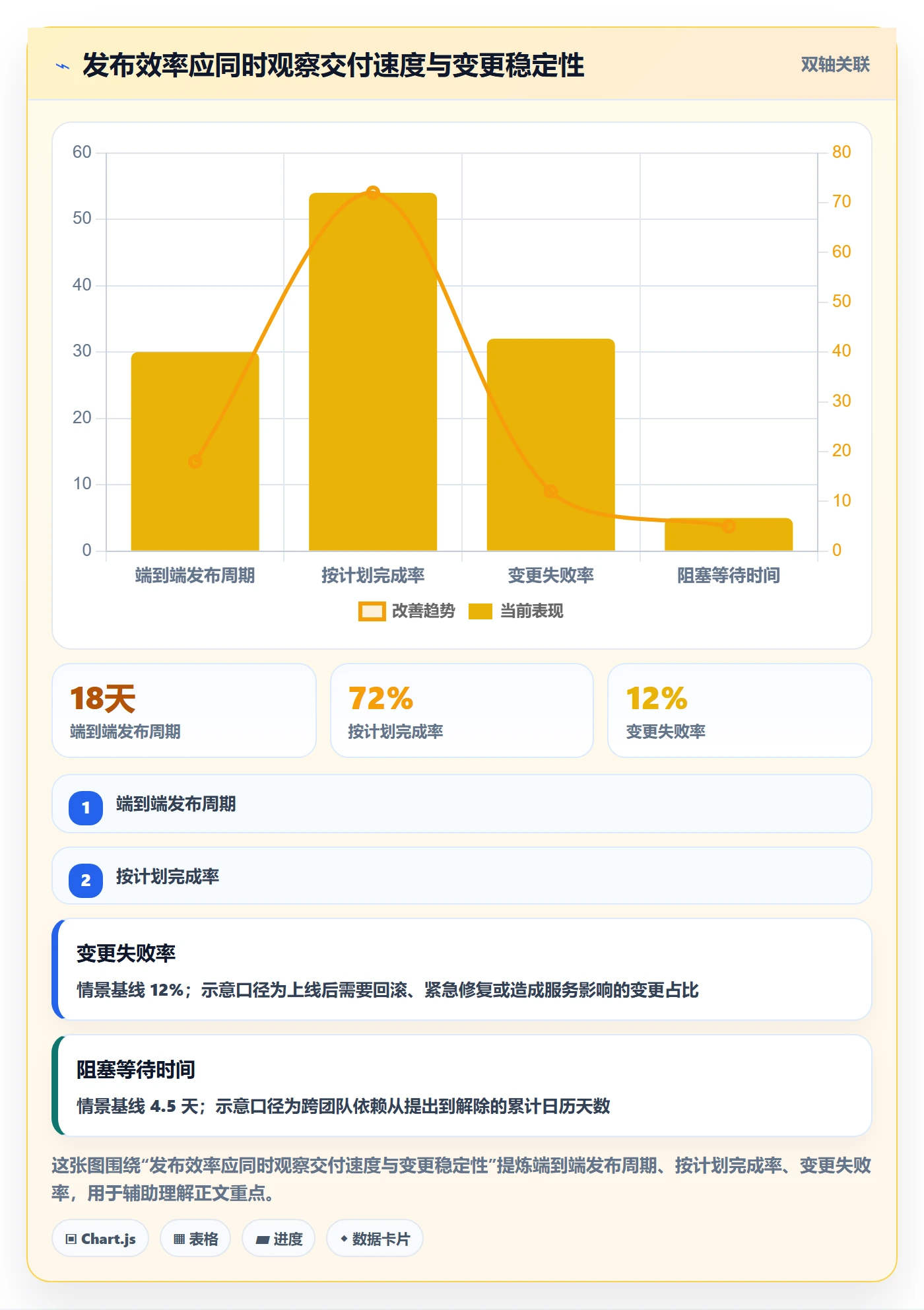Click the 表格 tag chip
This screenshot has height=1310, width=924.
[x=195, y=1238]
